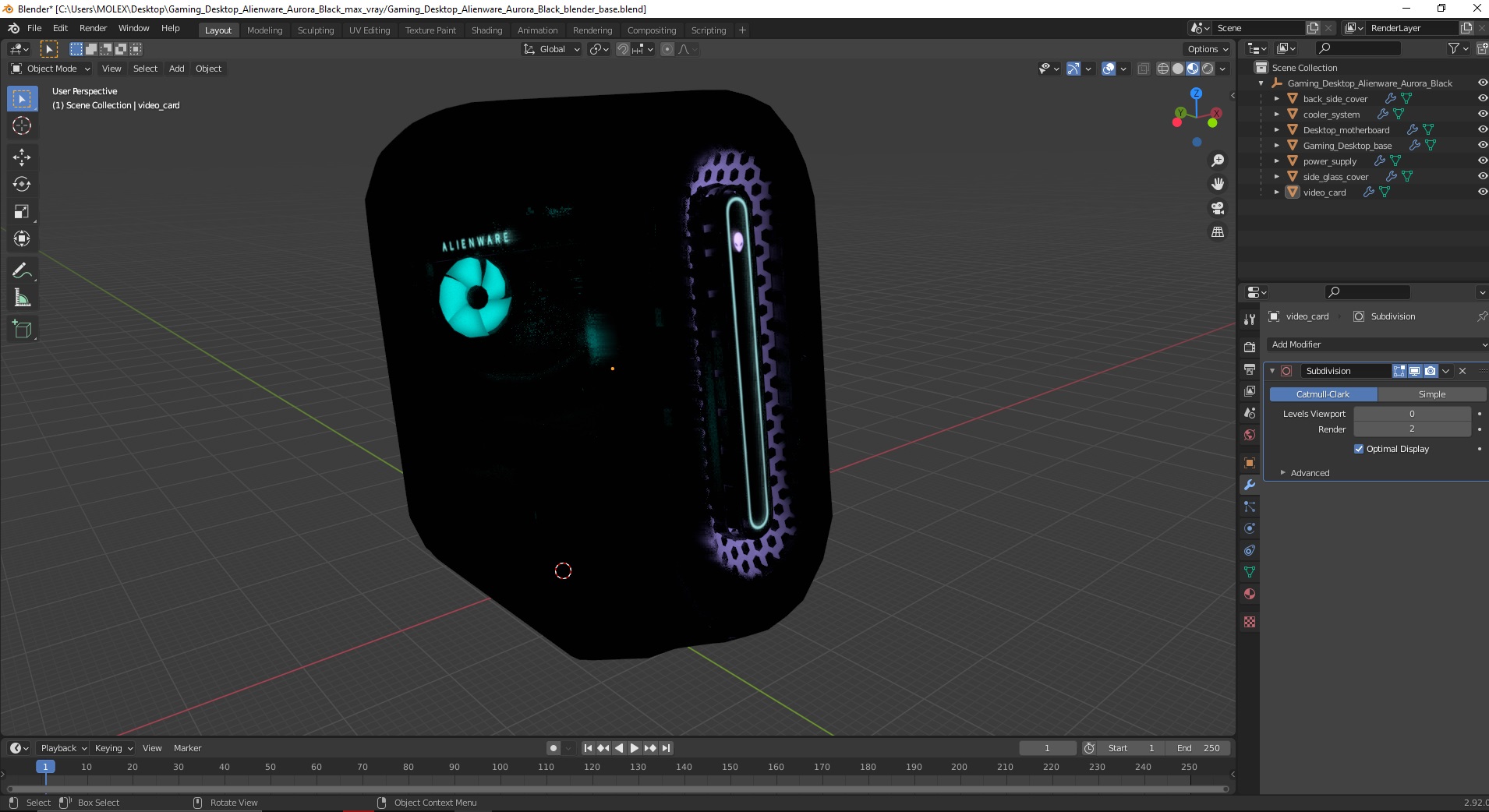Hide Desktop_motherboard using its eye icon

click(1482, 130)
